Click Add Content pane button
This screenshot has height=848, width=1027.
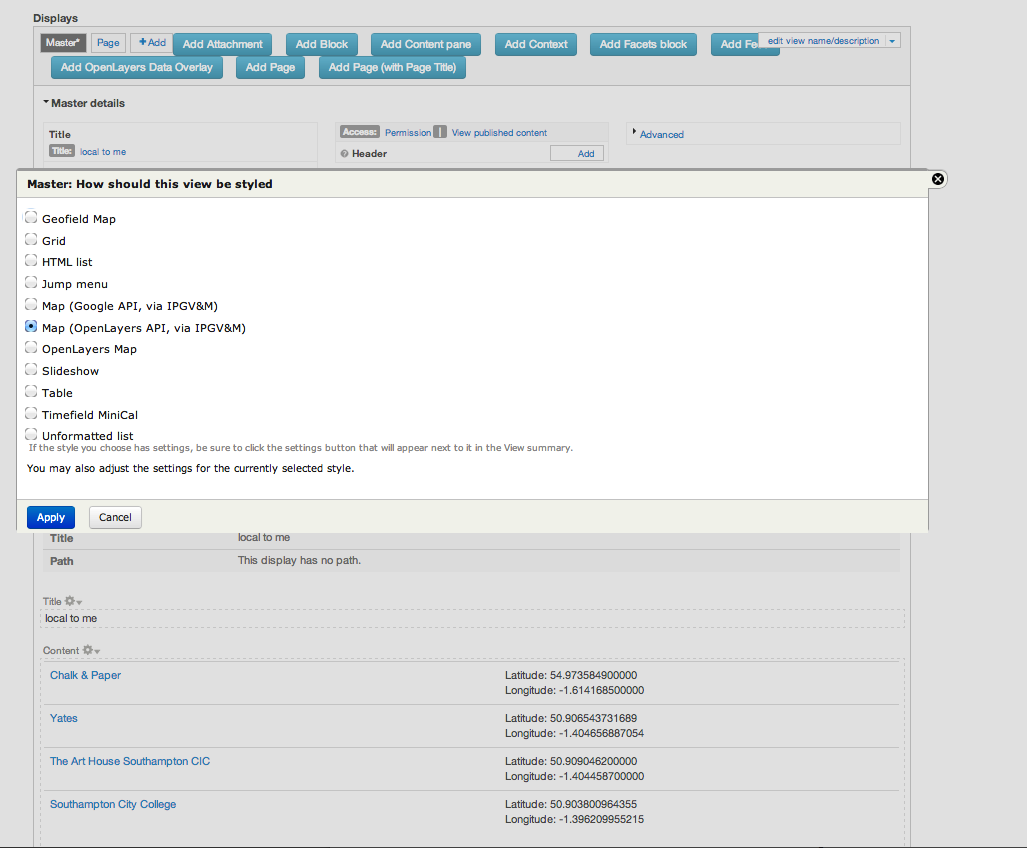coord(426,45)
